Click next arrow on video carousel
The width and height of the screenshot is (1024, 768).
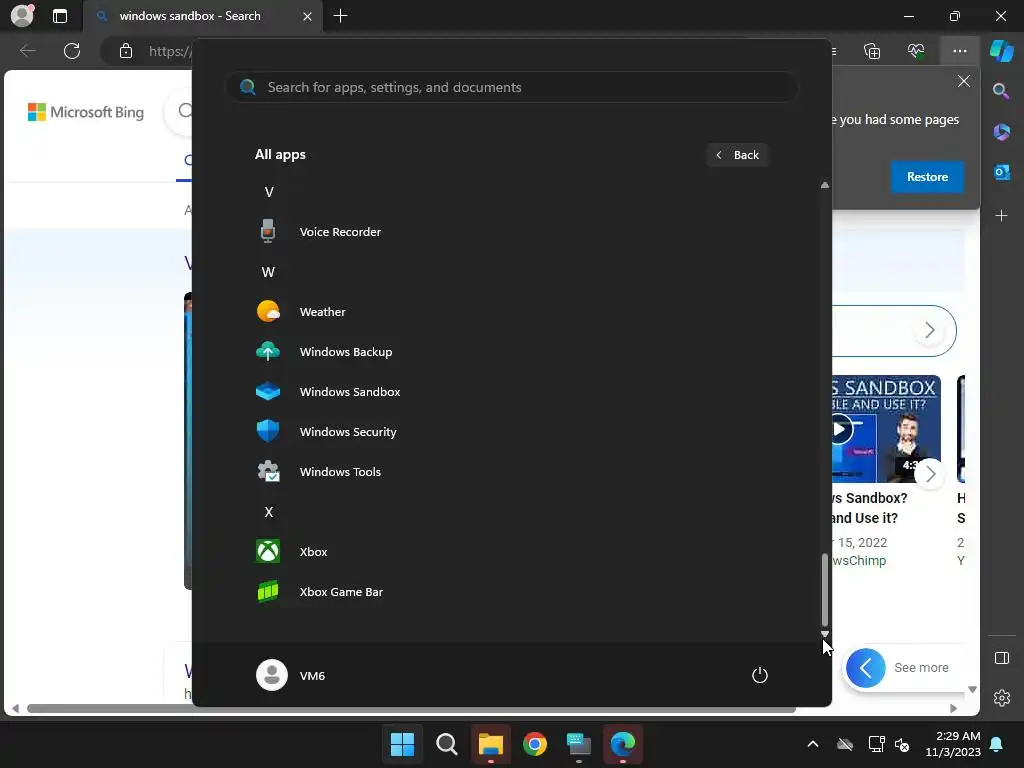pos(930,474)
